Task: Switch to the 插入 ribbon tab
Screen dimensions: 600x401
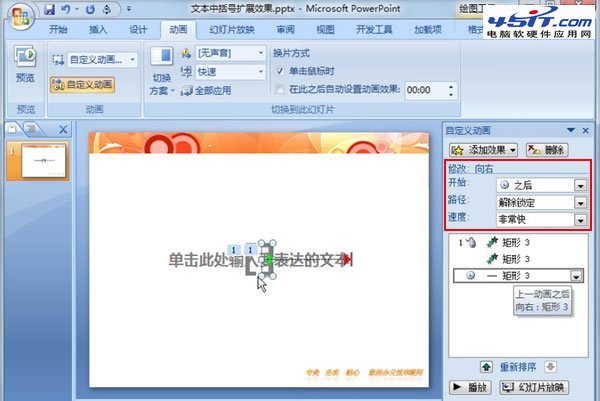Action: coord(99,30)
